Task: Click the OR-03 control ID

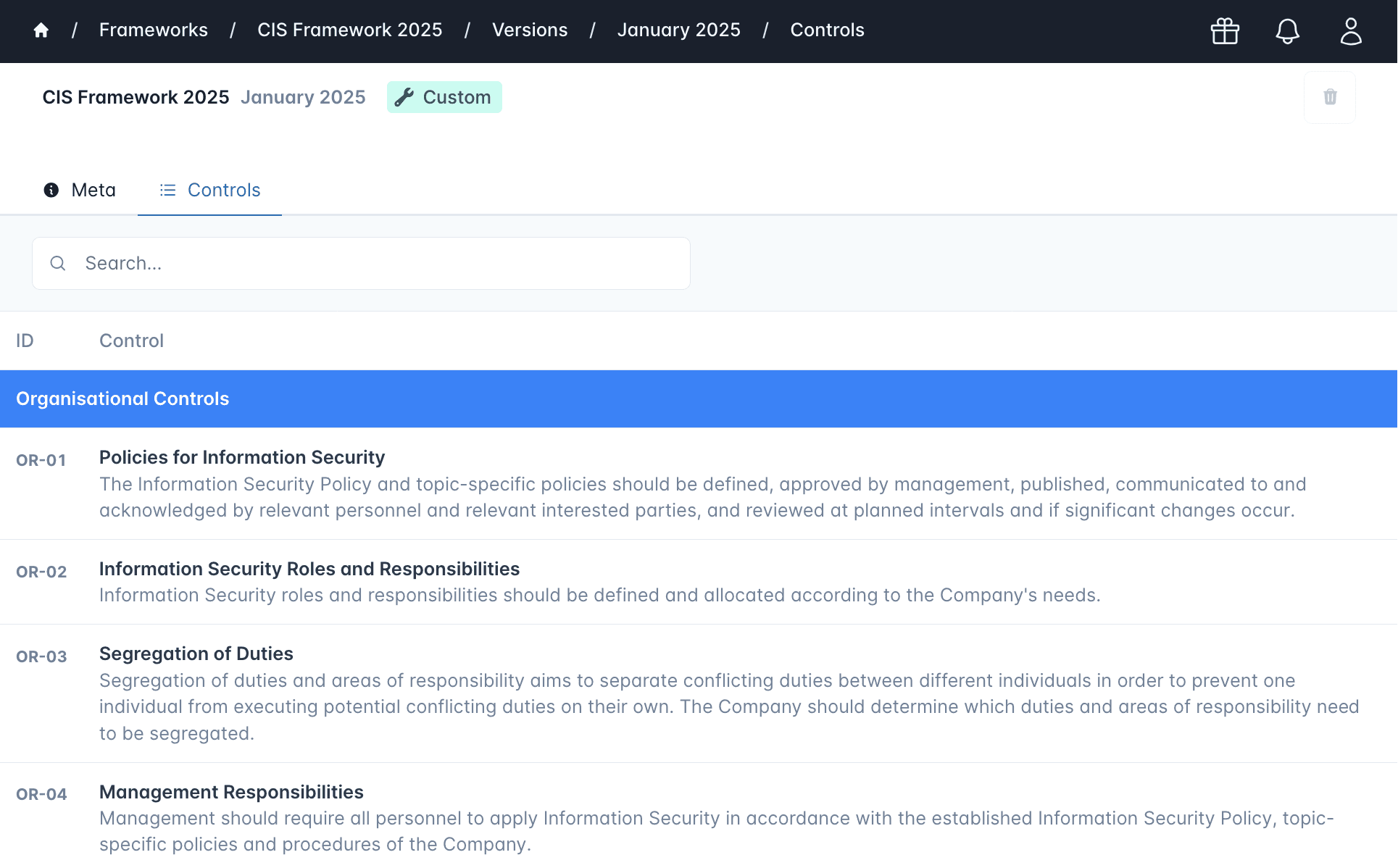Action: click(x=41, y=656)
